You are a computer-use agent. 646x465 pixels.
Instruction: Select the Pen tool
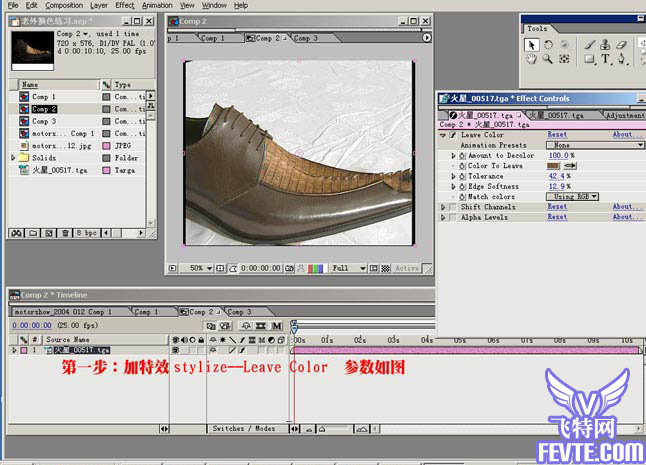tap(622, 59)
